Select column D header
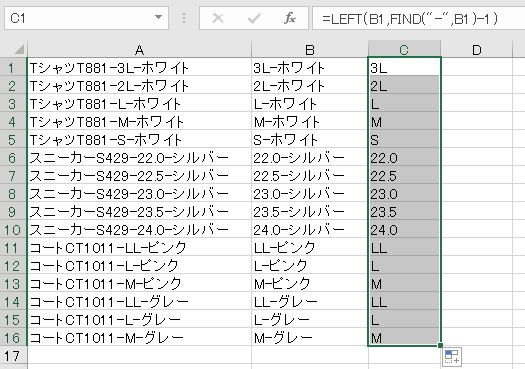Image resolution: width=525 pixels, height=369 pixels. pyautogui.click(x=477, y=50)
